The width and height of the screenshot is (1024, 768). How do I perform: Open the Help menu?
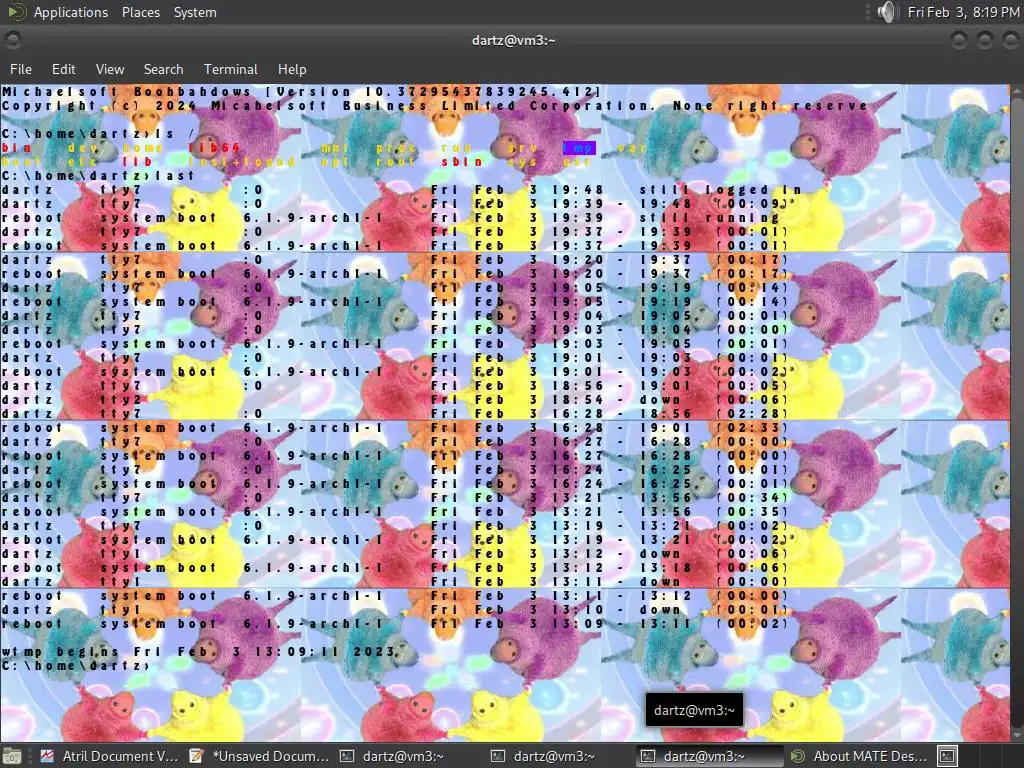(x=292, y=69)
